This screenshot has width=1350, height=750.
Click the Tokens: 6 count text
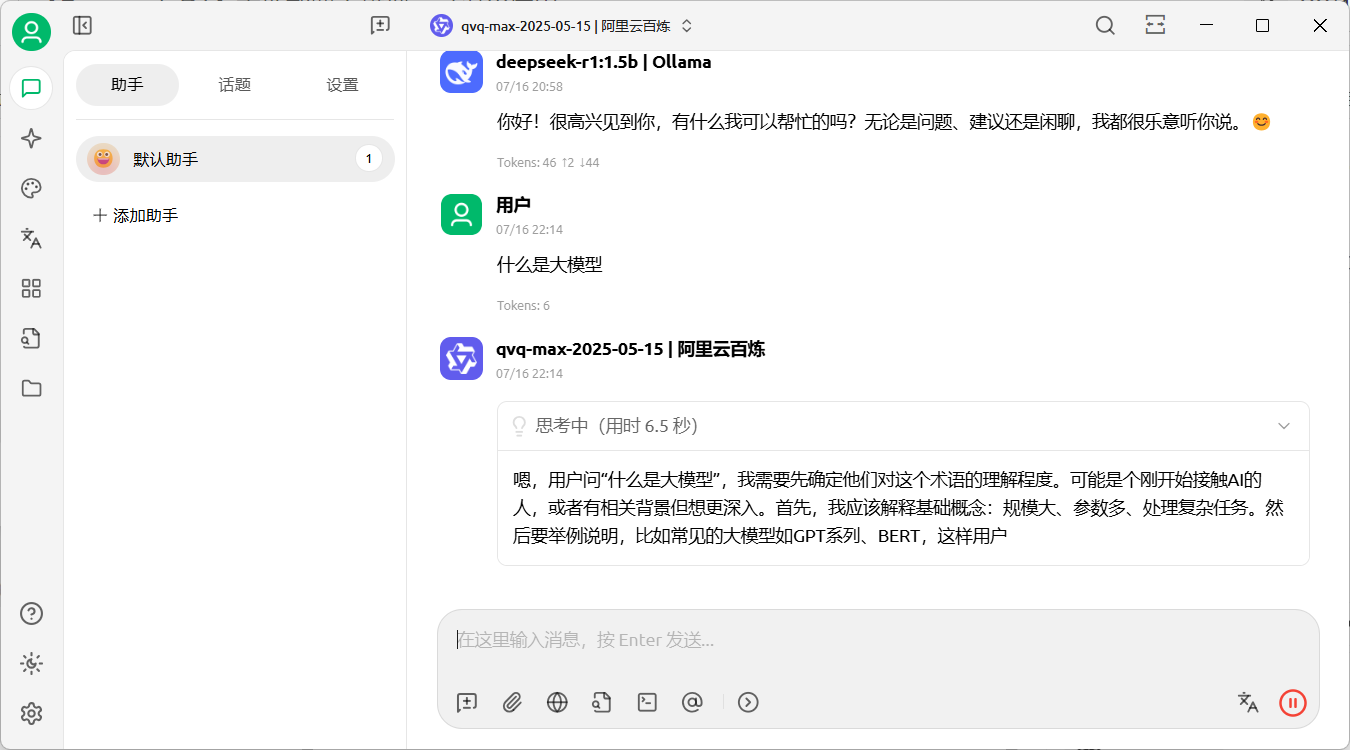523,306
